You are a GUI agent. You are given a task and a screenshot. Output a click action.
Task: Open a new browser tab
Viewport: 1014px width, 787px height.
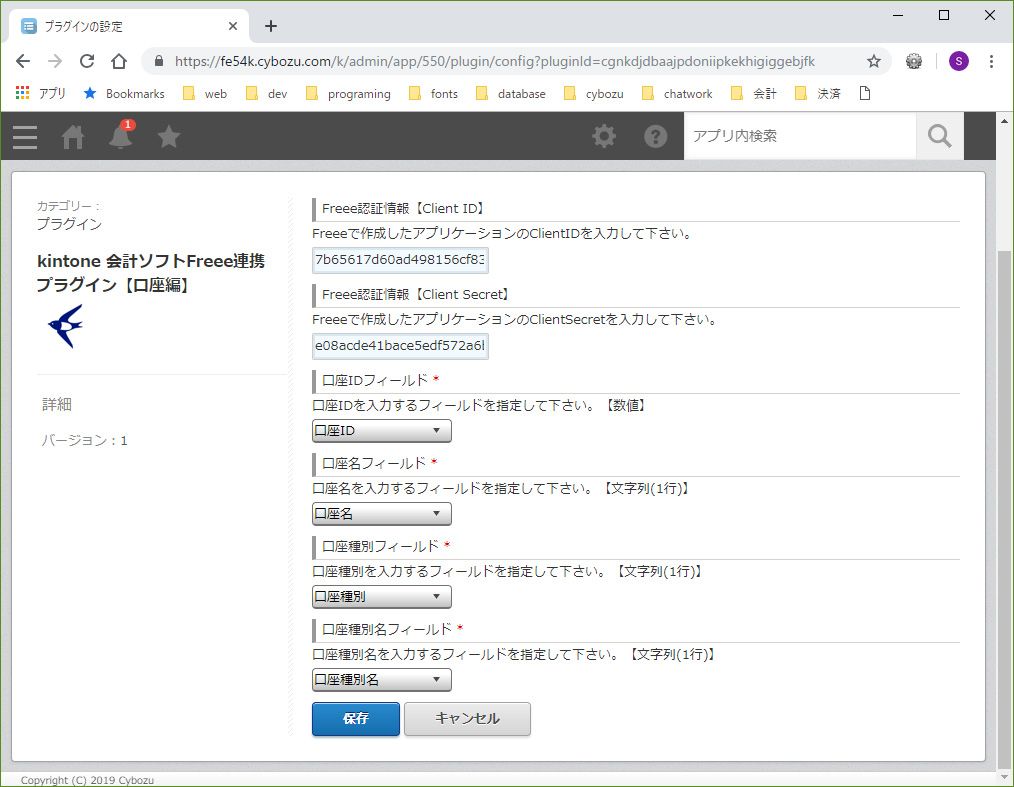click(271, 26)
